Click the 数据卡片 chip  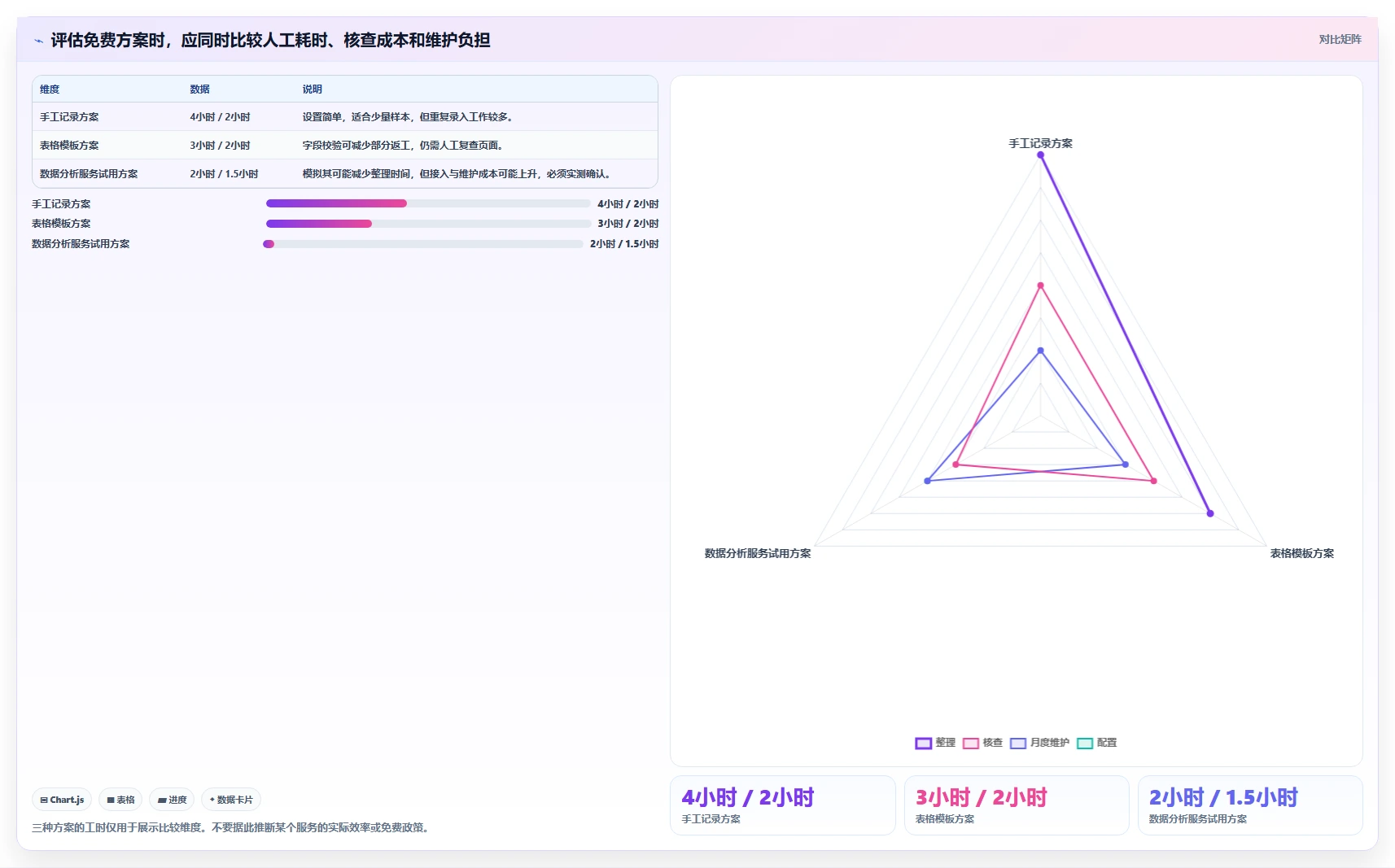[x=231, y=800]
